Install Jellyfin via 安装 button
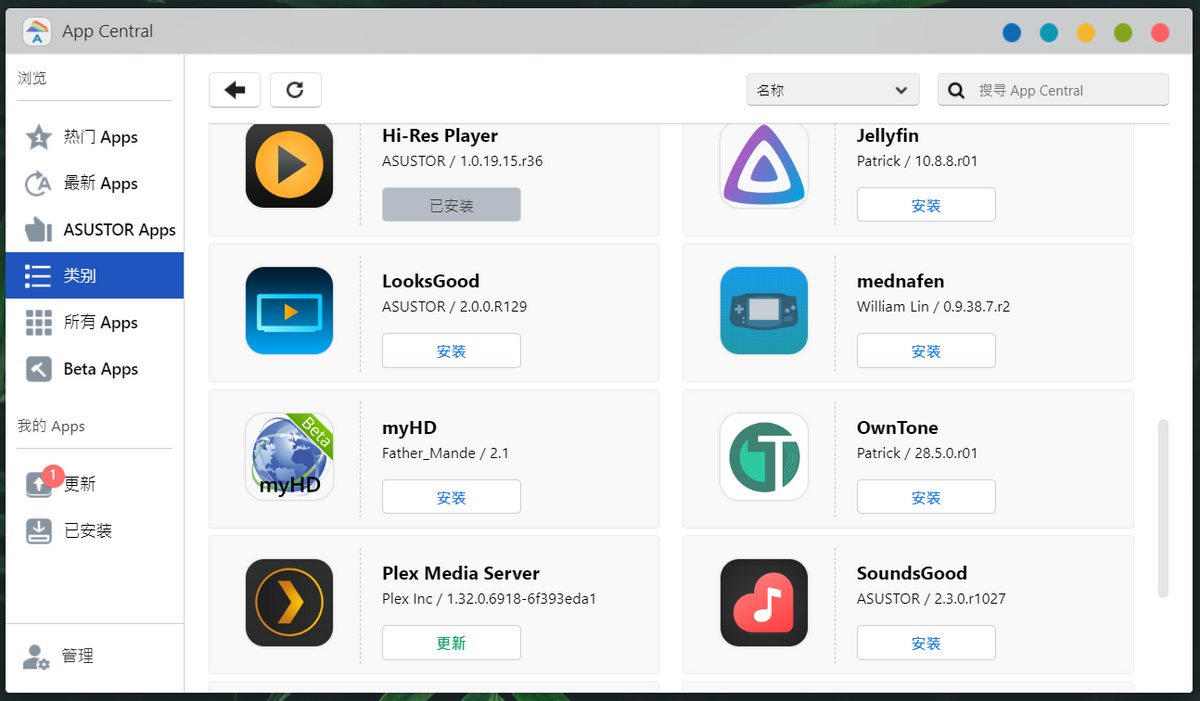The image size is (1200, 701). [x=926, y=205]
